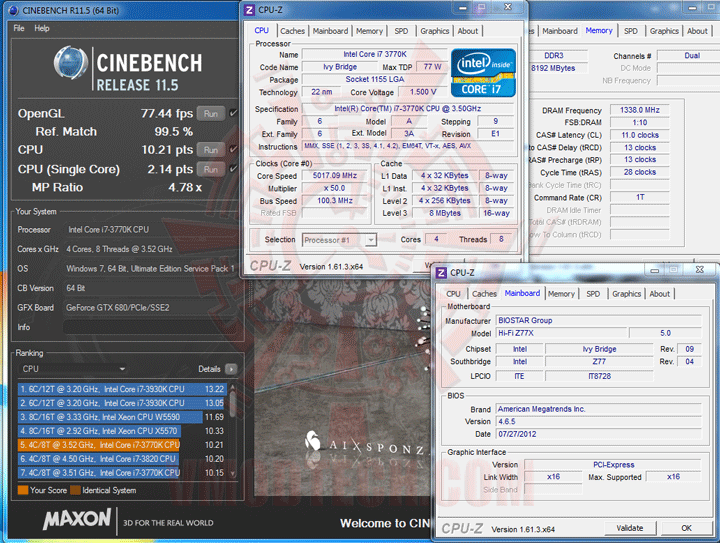This screenshot has height=543, width=720.
Task: Switch to CPU tab in Mainboard CPU-Z window
Action: click(453, 294)
